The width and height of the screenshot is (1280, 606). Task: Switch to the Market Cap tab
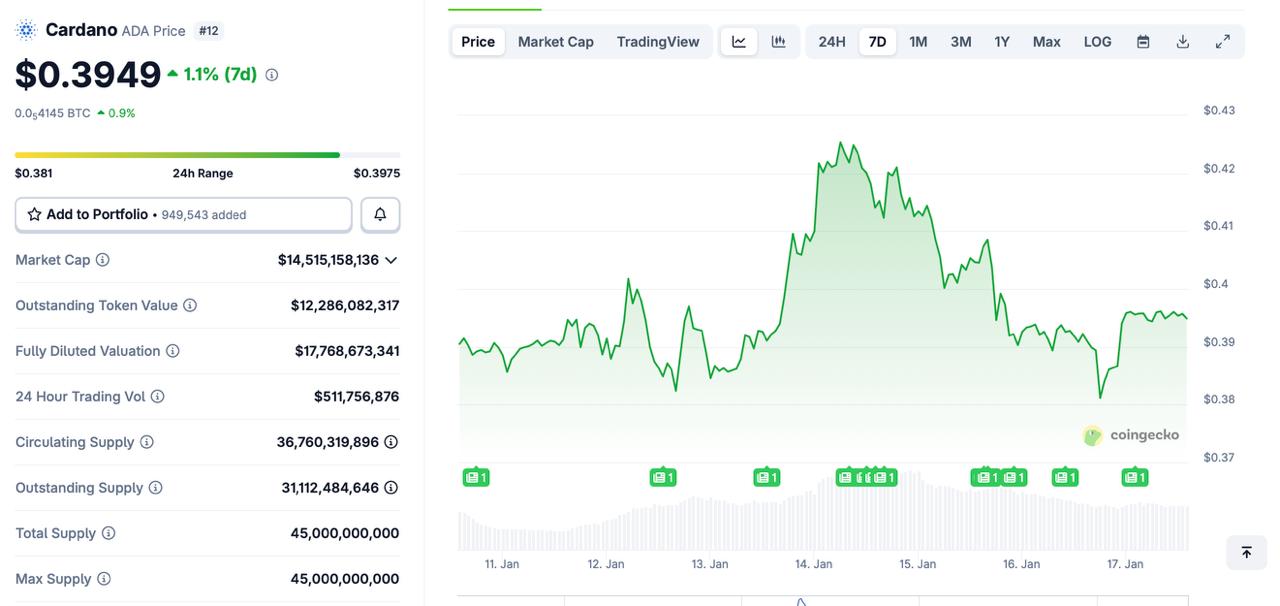tap(555, 41)
